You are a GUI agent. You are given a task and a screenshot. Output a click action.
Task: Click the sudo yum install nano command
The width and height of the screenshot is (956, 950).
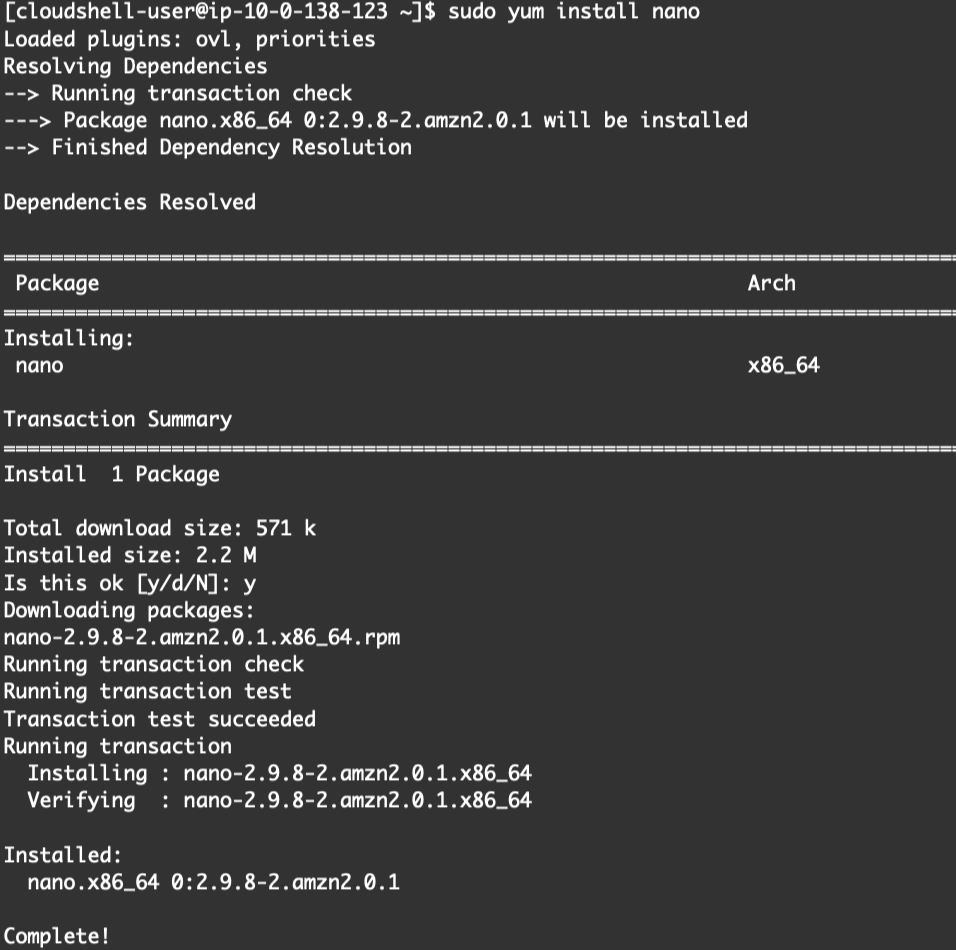[x=574, y=12]
